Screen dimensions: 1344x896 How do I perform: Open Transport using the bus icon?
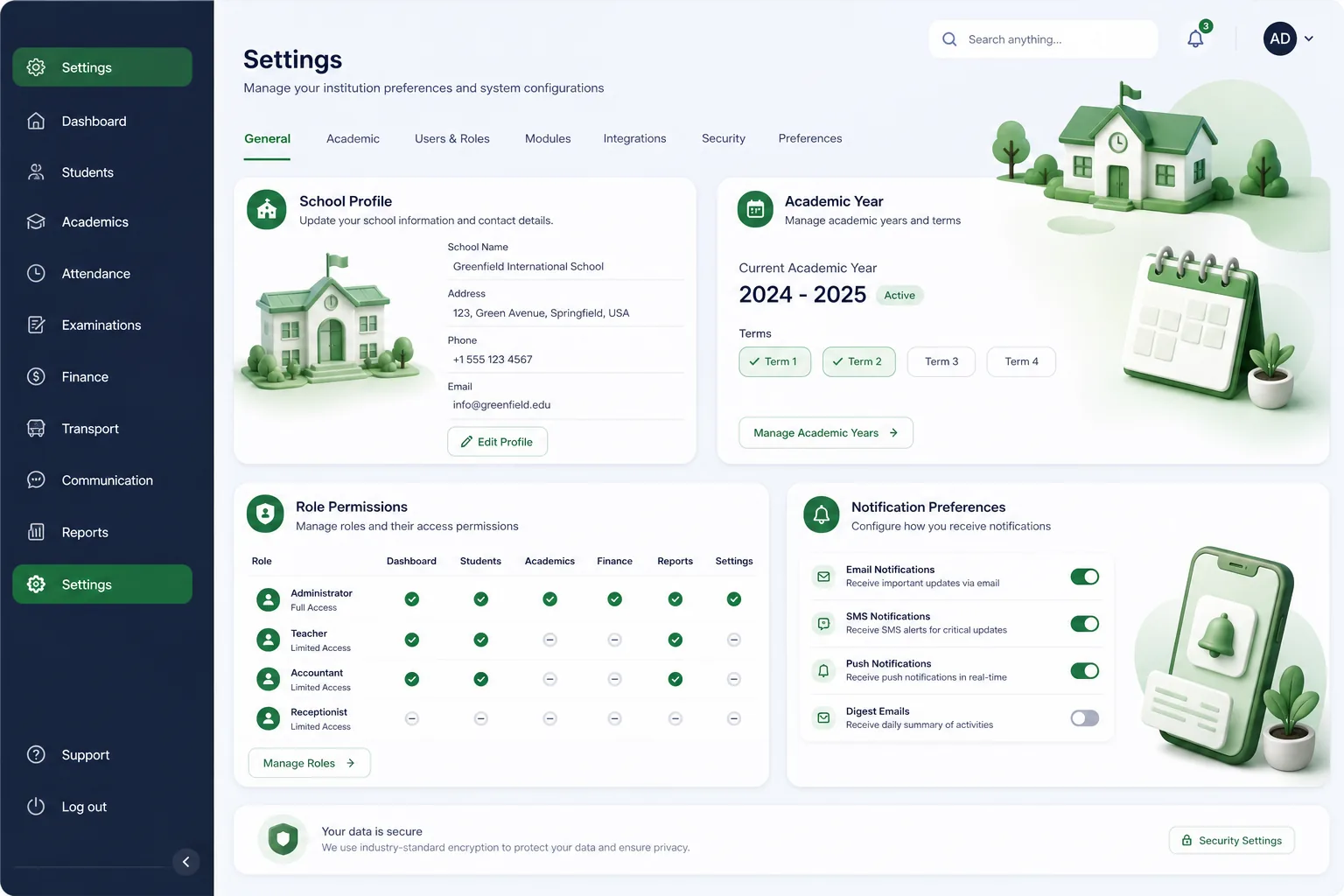click(36, 429)
